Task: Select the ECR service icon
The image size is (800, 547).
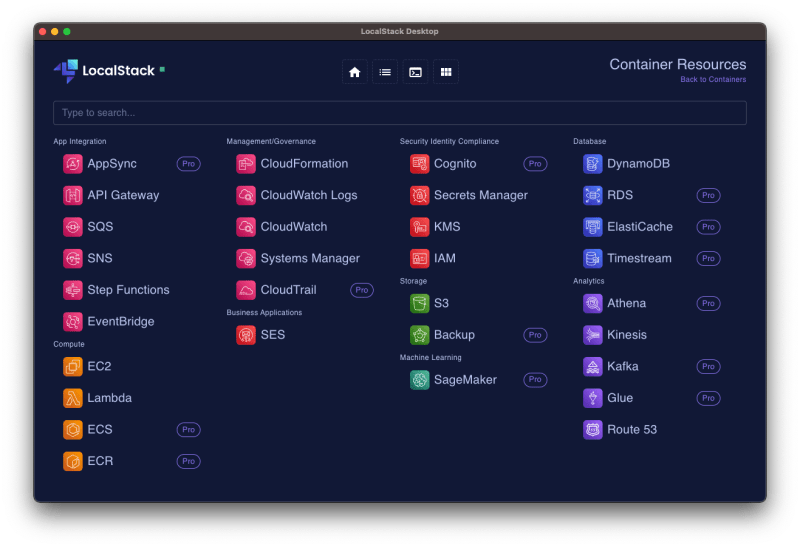Action: pyautogui.click(x=73, y=461)
